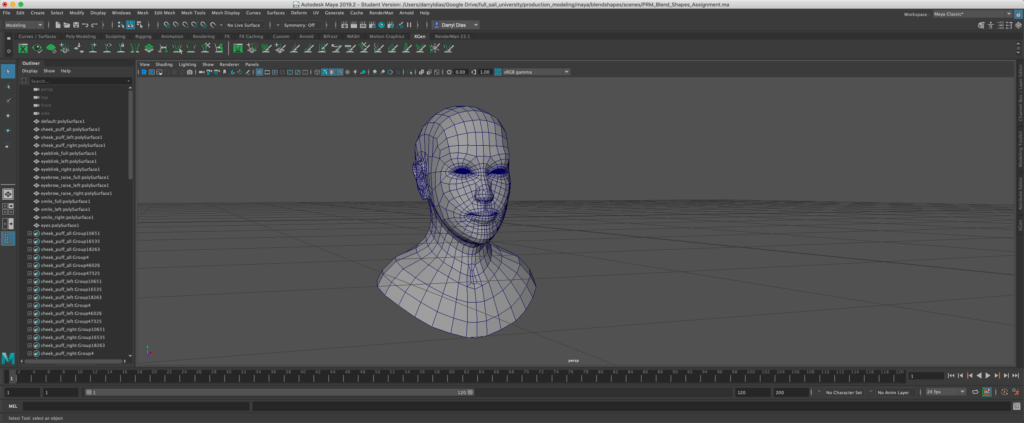This screenshot has height=423, width=1024.
Task: Click the time range slider bar
Action: (279, 392)
